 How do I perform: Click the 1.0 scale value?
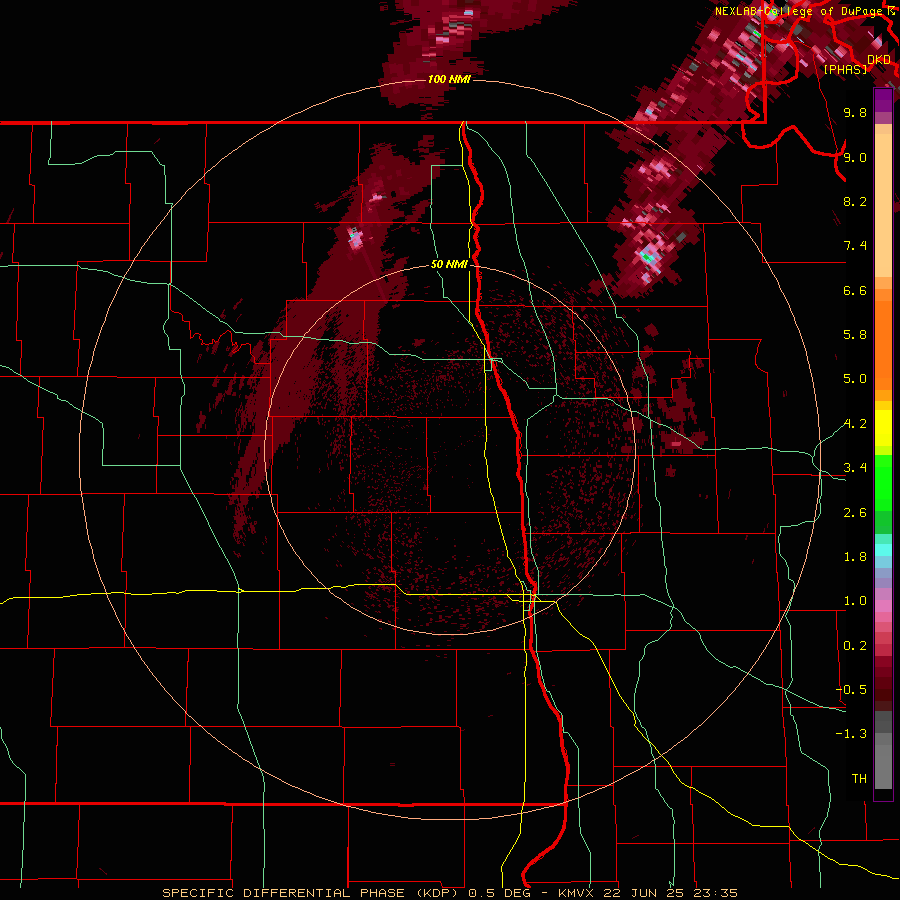click(x=855, y=601)
